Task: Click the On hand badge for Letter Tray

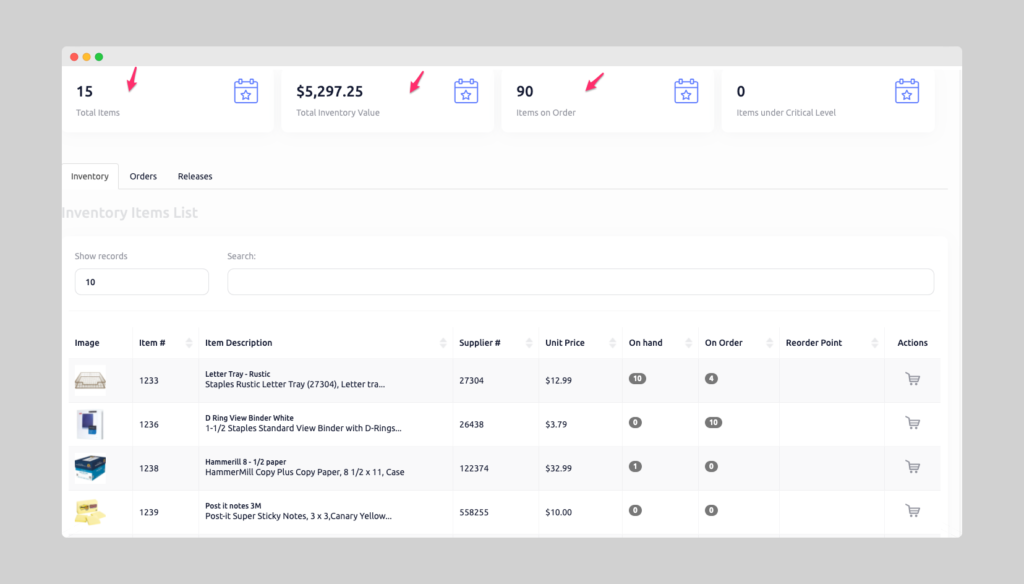Action: pos(637,379)
